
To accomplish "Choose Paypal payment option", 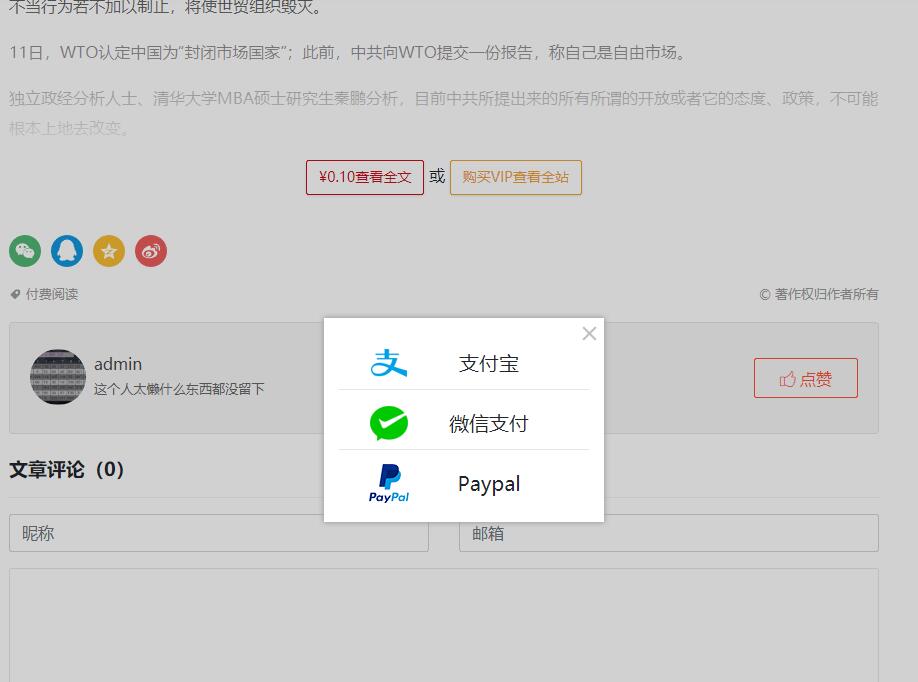I will (464, 484).
